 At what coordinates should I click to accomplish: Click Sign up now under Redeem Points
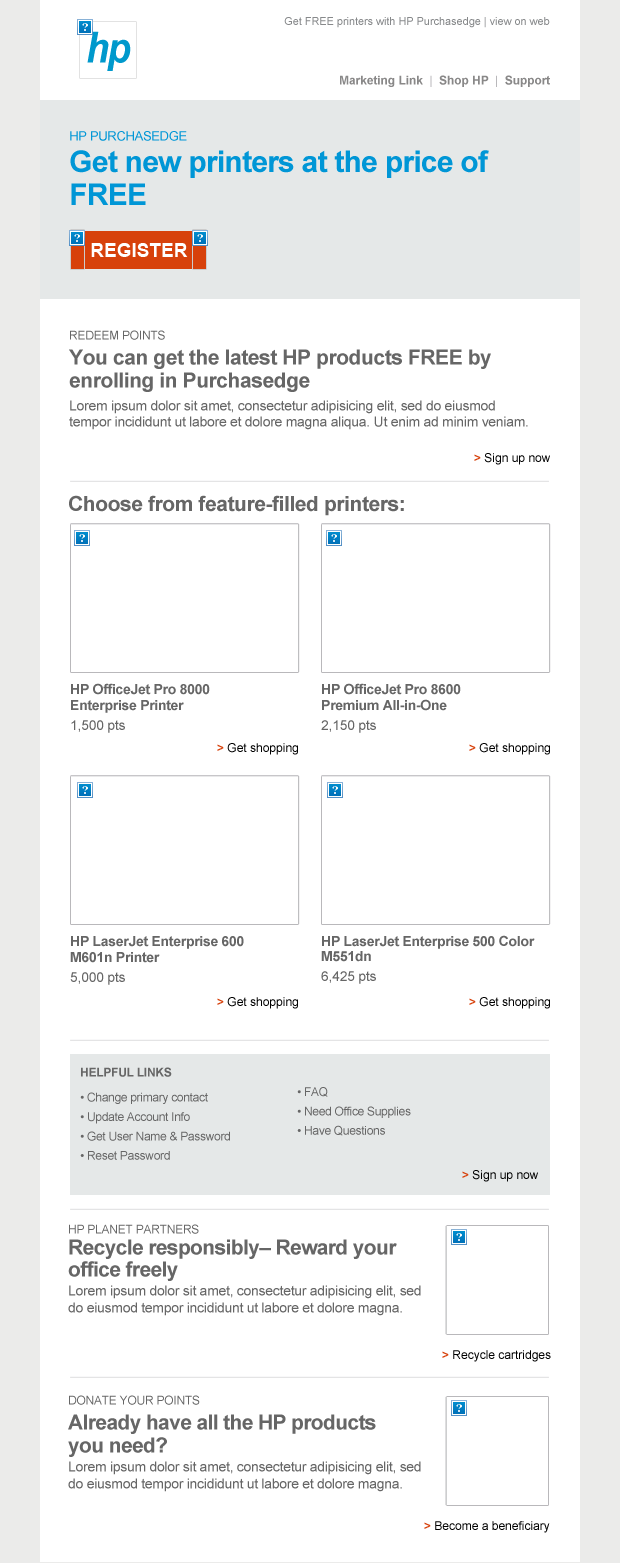coord(516,458)
